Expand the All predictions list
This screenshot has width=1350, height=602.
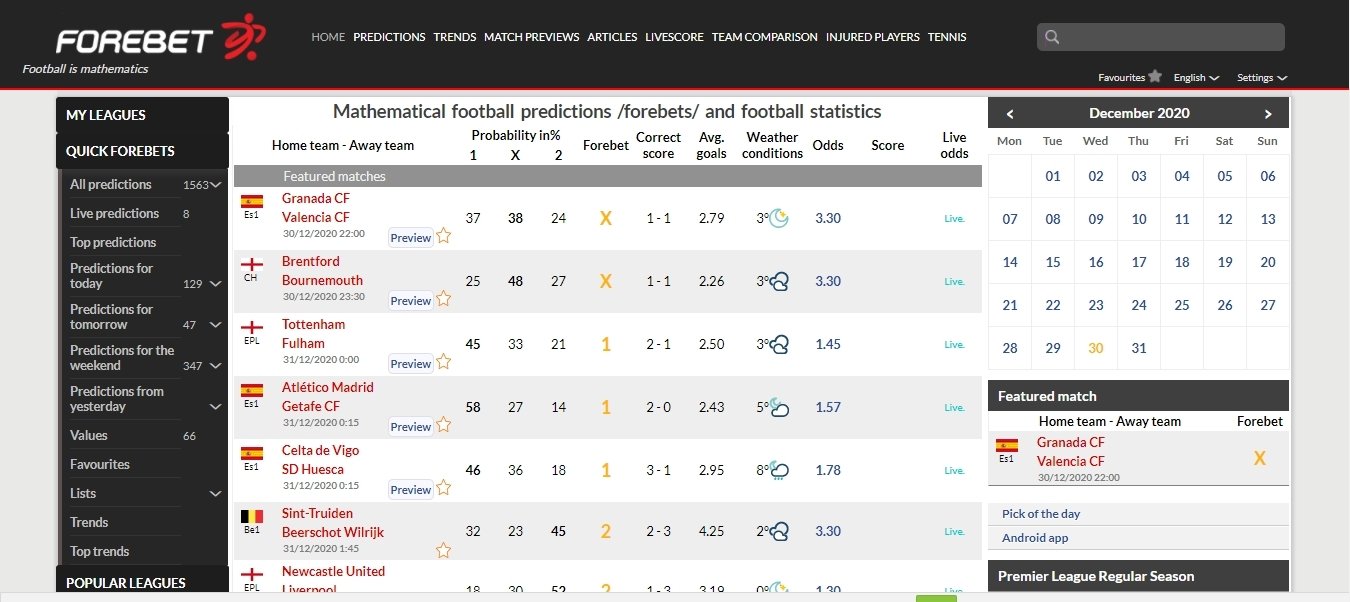[x=215, y=185]
